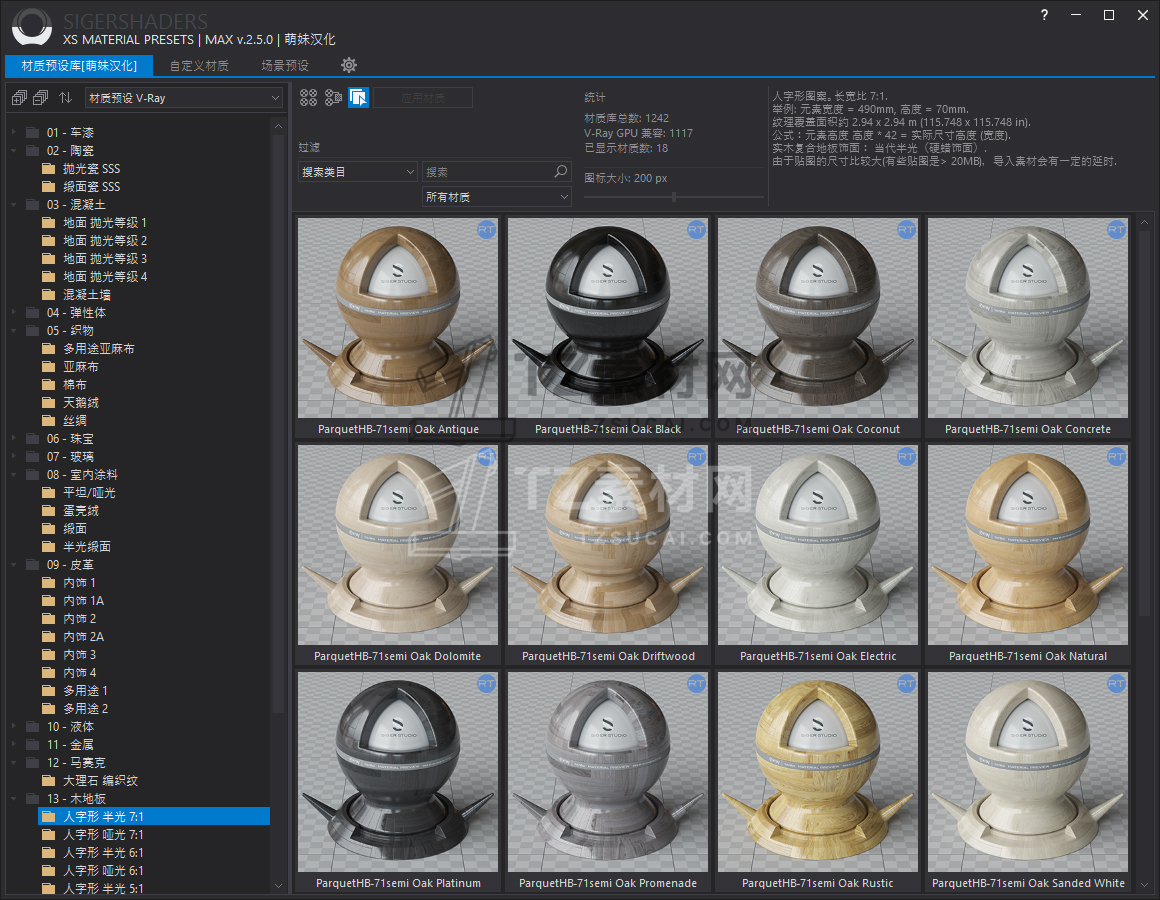
Task: Switch to the 自定义材质 tab
Action: coord(199,66)
